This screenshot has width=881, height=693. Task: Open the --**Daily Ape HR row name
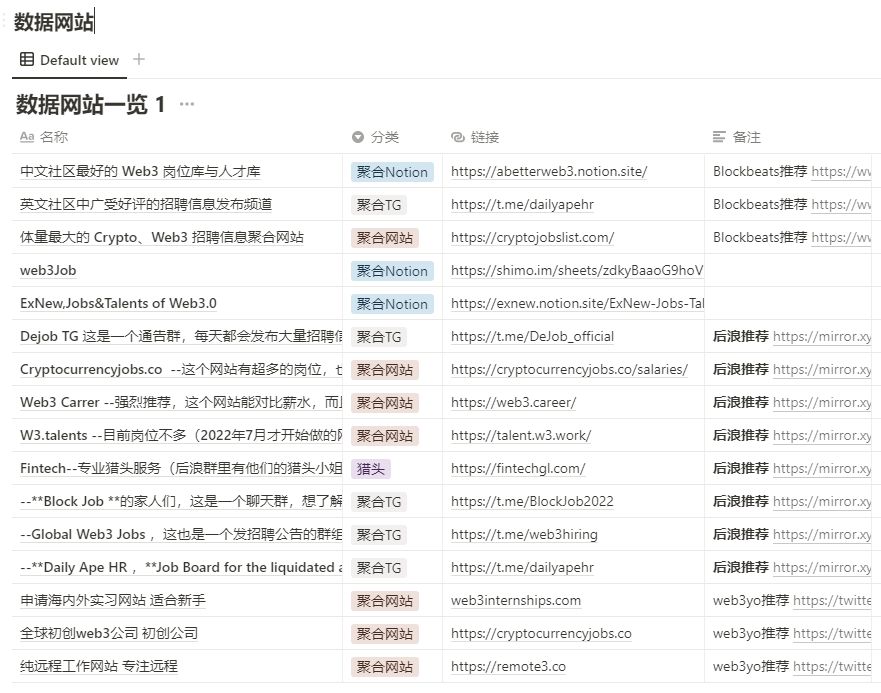point(181,568)
